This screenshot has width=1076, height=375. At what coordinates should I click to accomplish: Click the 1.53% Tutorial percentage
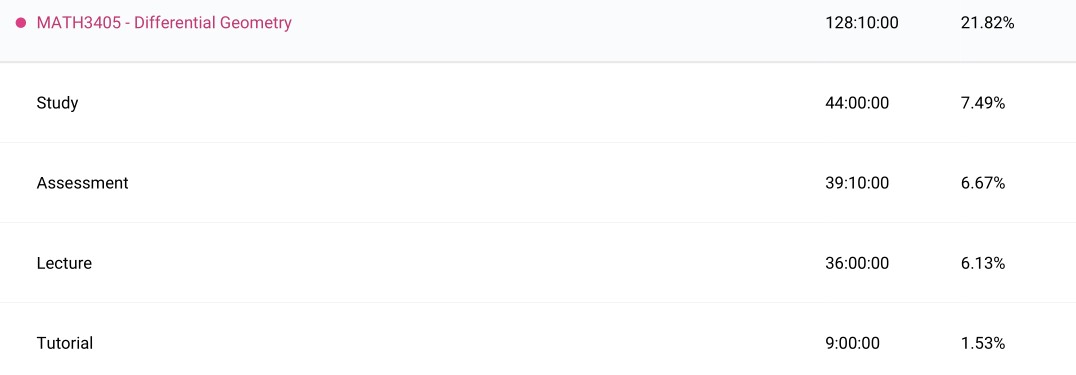pos(983,343)
